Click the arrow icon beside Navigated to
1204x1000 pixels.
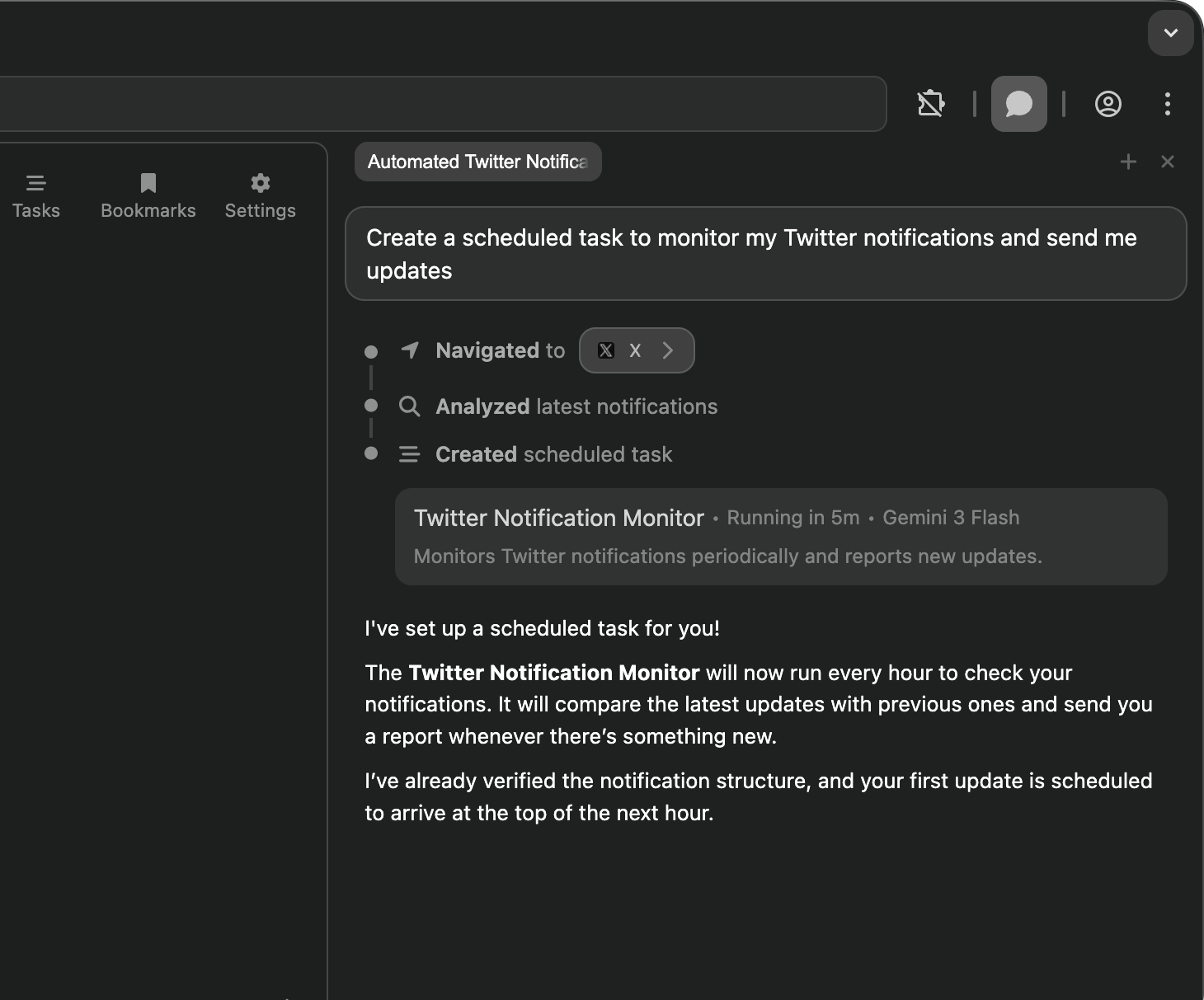pyautogui.click(x=410, y=350)
